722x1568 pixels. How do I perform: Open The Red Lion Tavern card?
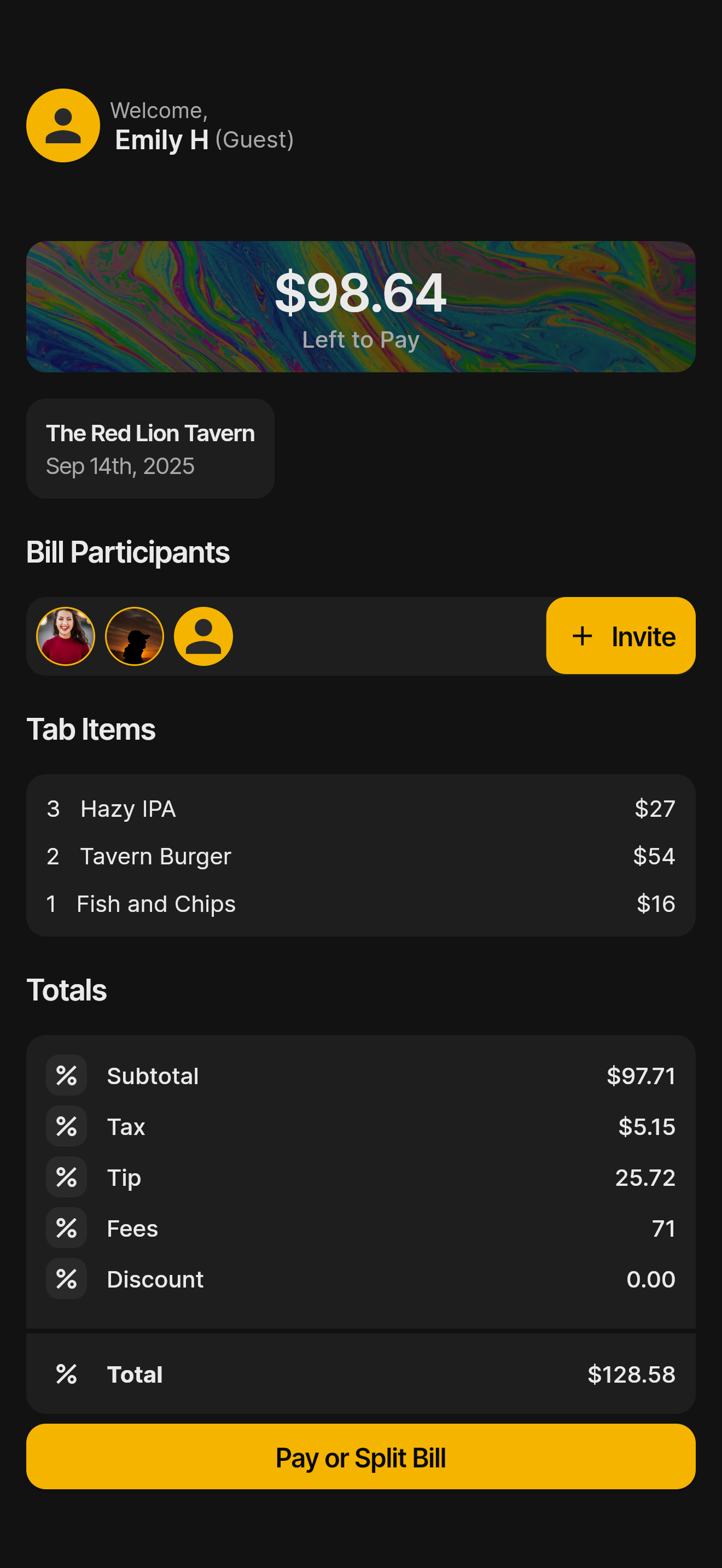150,449
